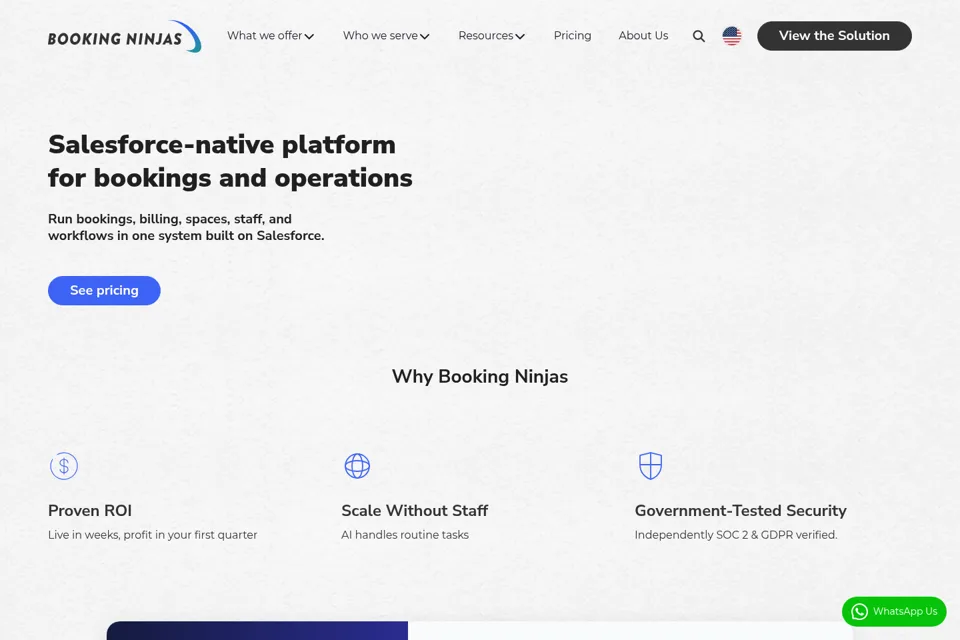The width and height of the screenshot is (960, 640).
Task: Click the blue See pricing button
Action: tap(104, 290)
